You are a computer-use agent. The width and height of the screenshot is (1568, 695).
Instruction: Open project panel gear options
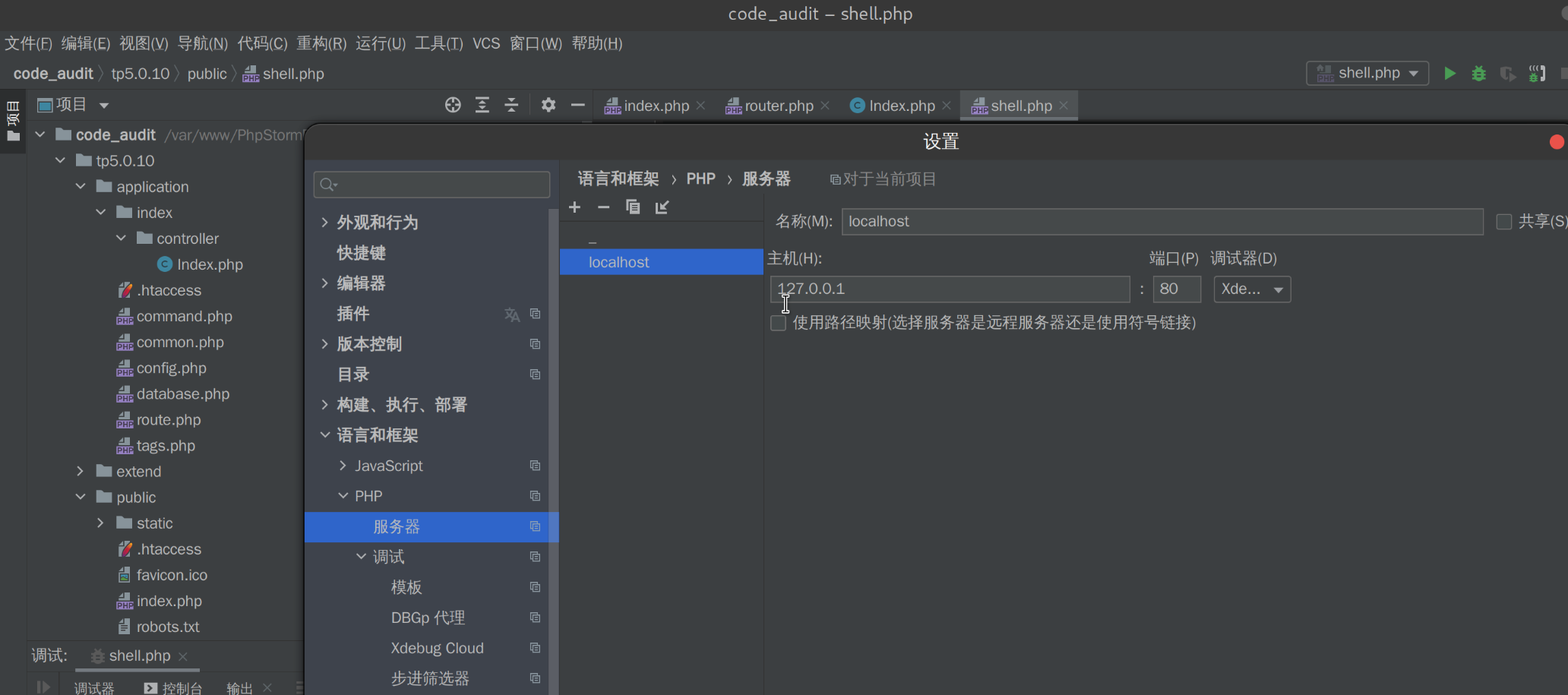[548, 105]
